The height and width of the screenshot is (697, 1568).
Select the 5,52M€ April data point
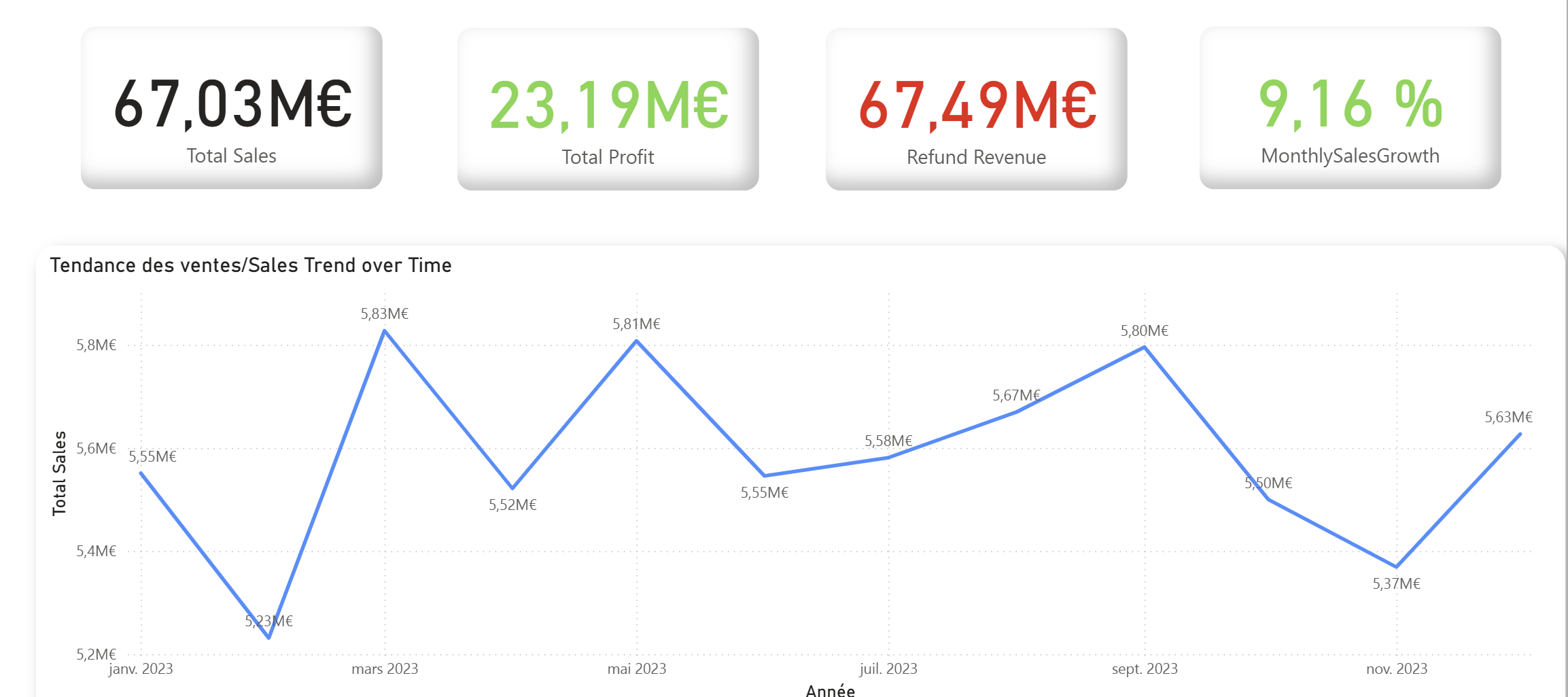[x=512, y=488]
